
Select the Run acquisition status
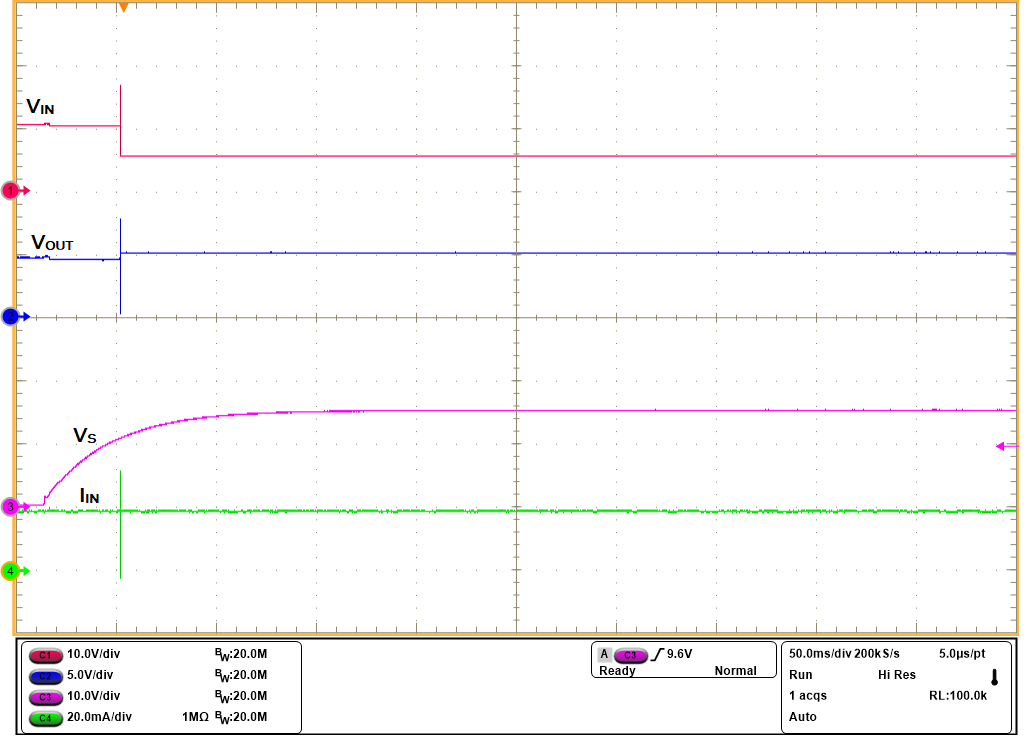coord(800,674)
